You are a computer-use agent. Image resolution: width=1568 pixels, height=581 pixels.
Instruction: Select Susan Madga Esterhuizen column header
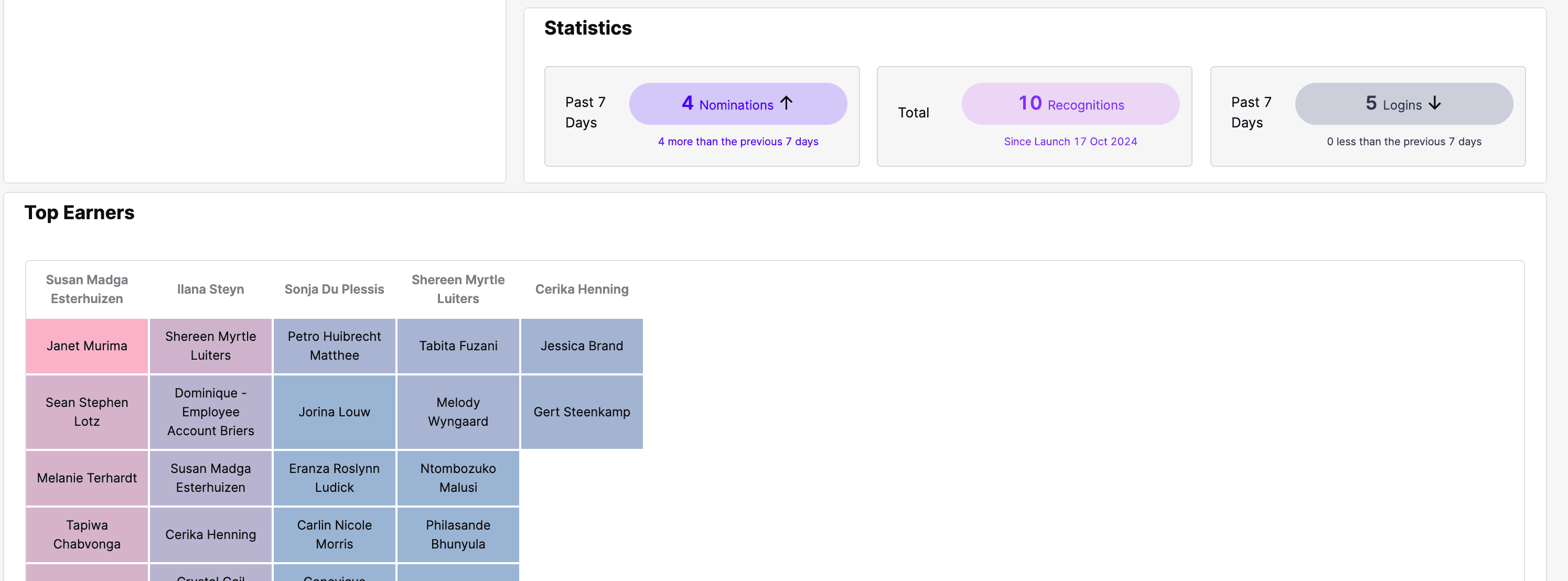pos(87,289)
